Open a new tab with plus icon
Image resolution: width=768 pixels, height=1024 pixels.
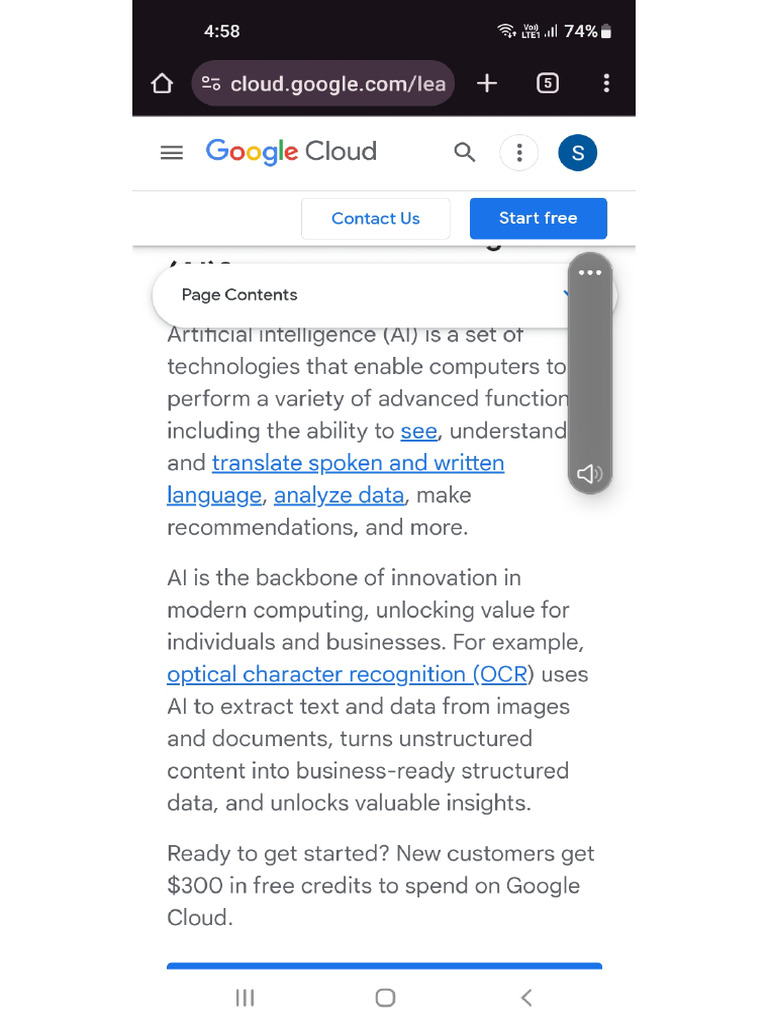click(487, 84)
